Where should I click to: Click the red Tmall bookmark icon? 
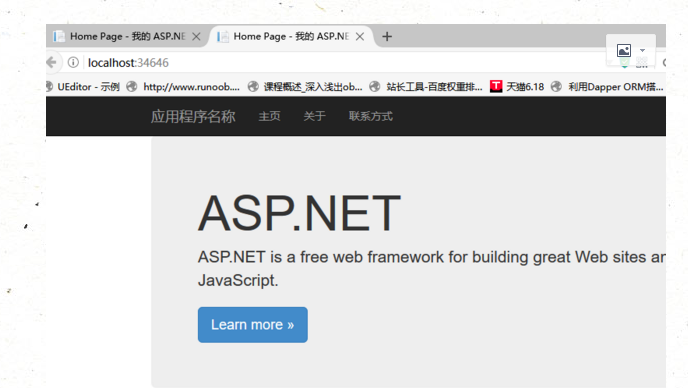tap(496, 86)
